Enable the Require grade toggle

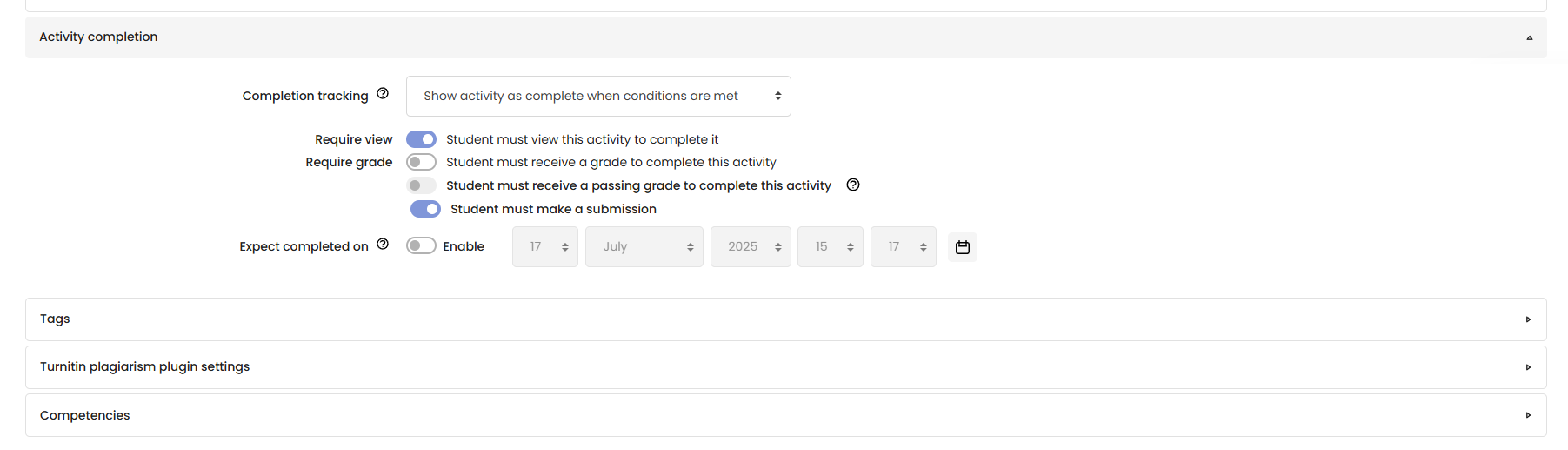(421, 162)
